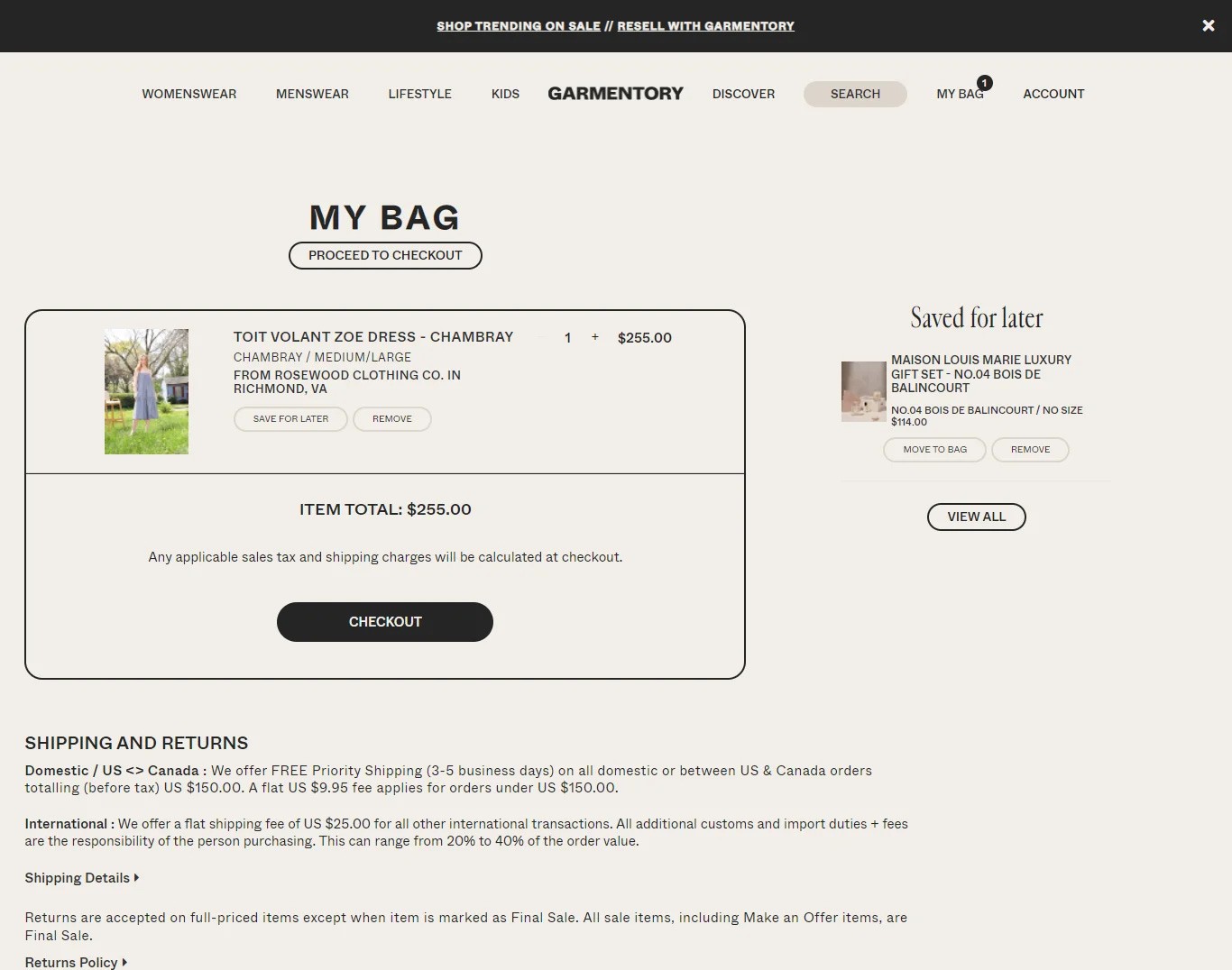Expand Shipping Details disclosure
The height and width of the screenshot is (970, 1232).
82,878
